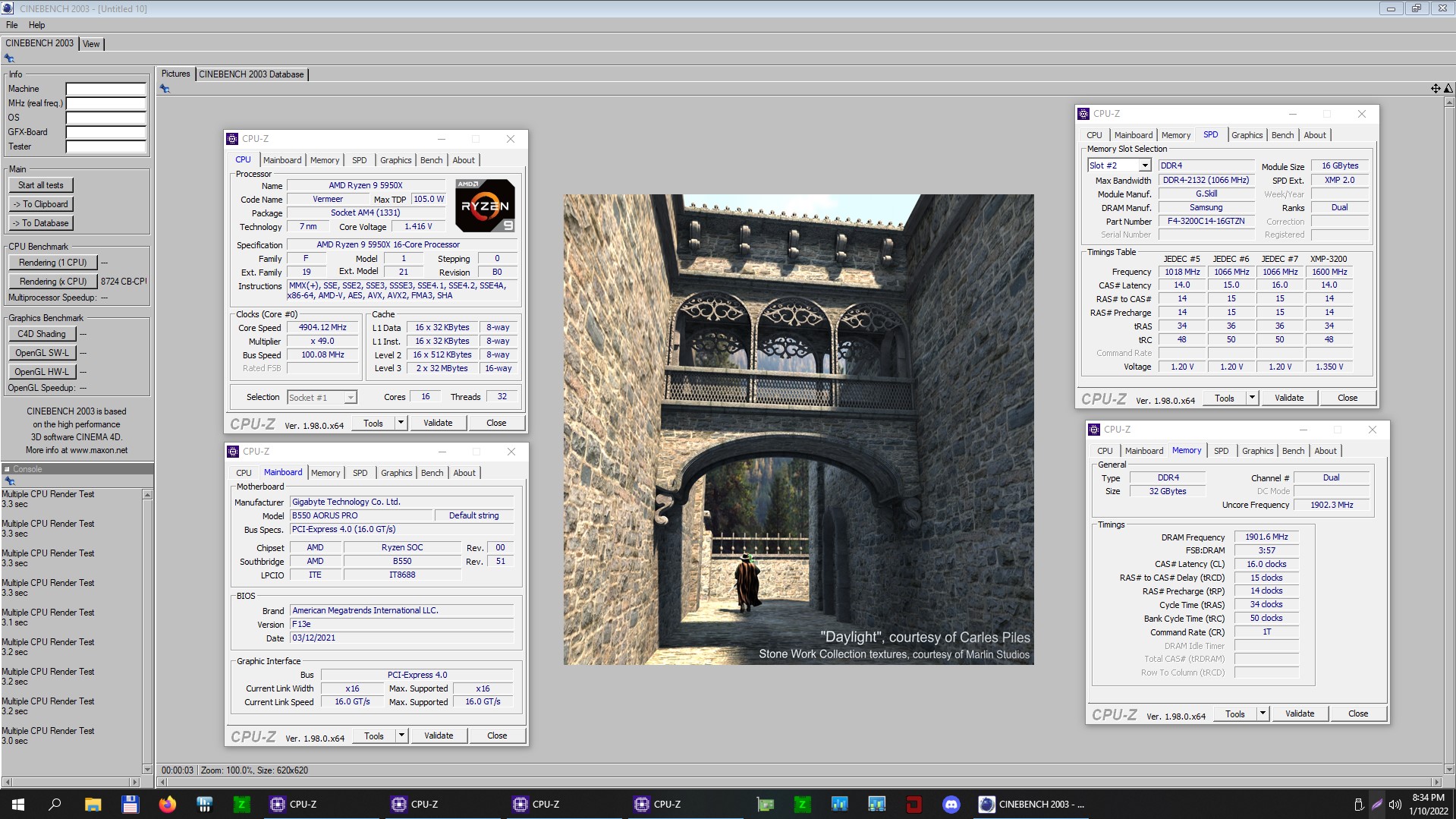This screenshot has width=1456, height=819.
Task: Click into the OS input field
Action: 105,118
